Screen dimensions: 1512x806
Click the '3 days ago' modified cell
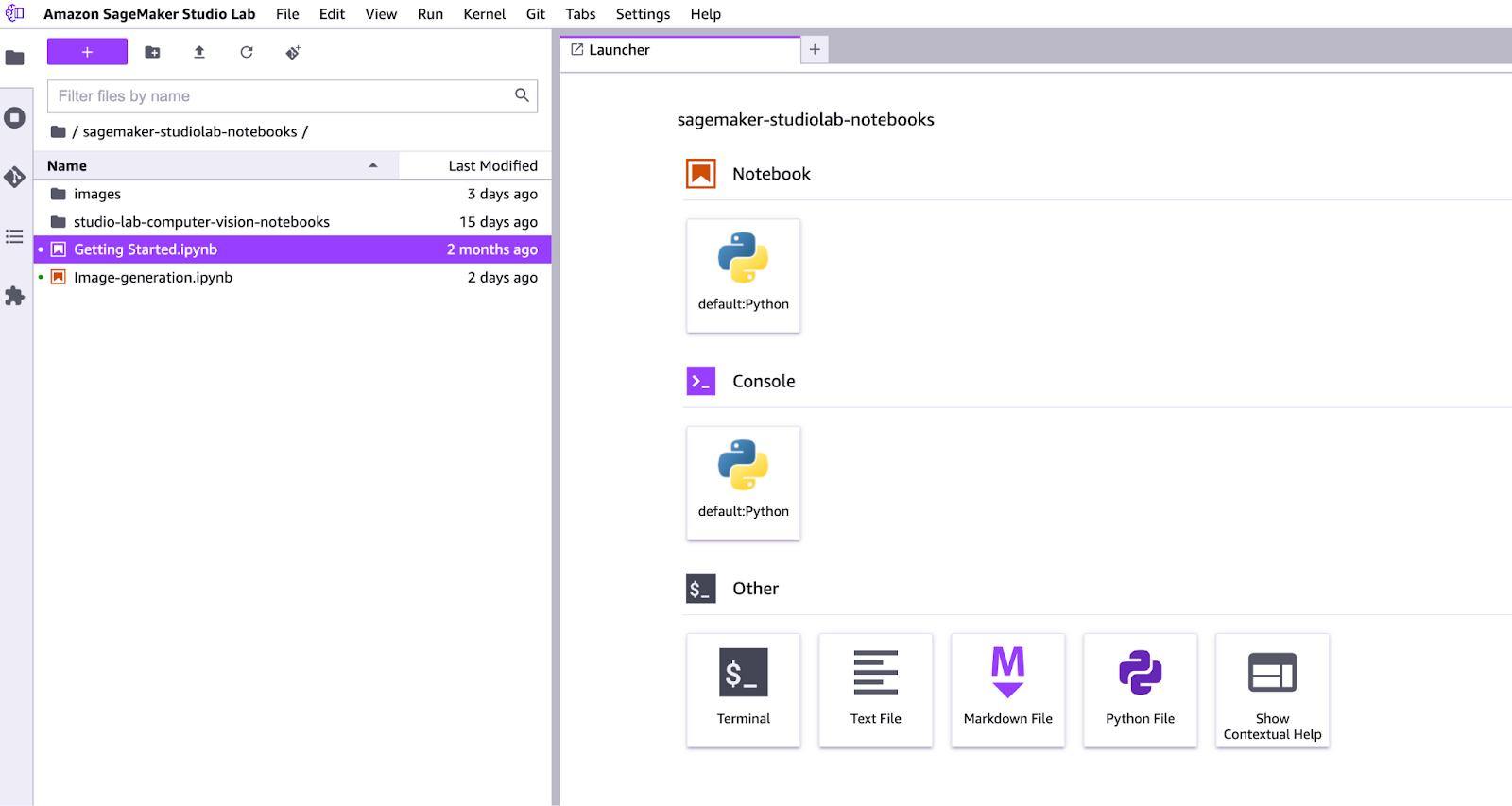click(503, 194)
